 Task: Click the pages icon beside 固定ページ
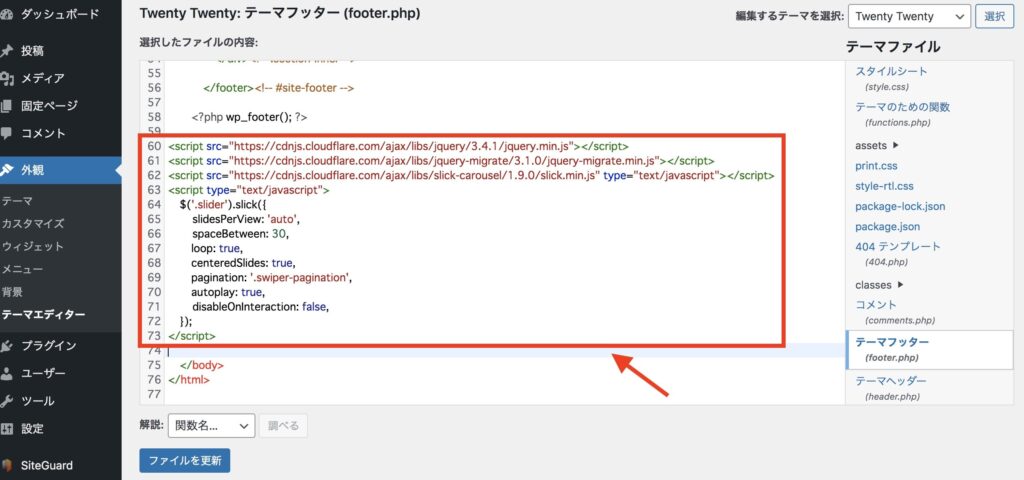[x=7, y=106]
